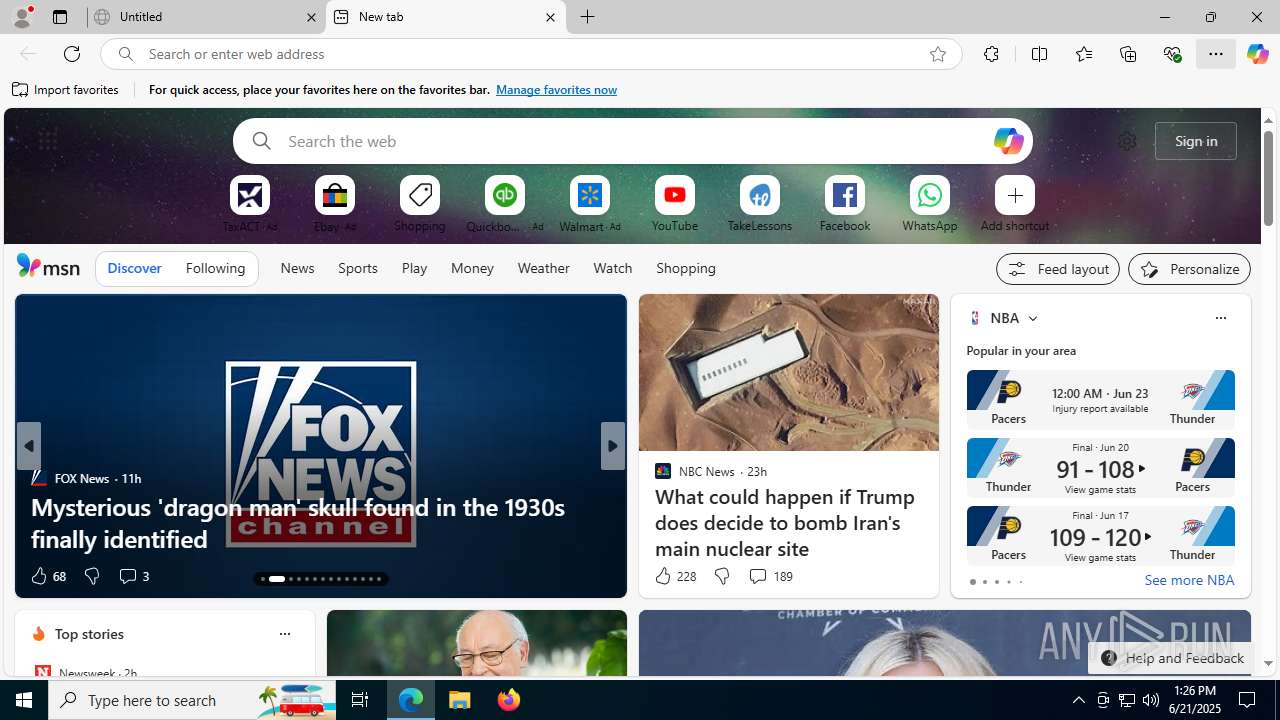Open the News menu item

tap(297, 268)
